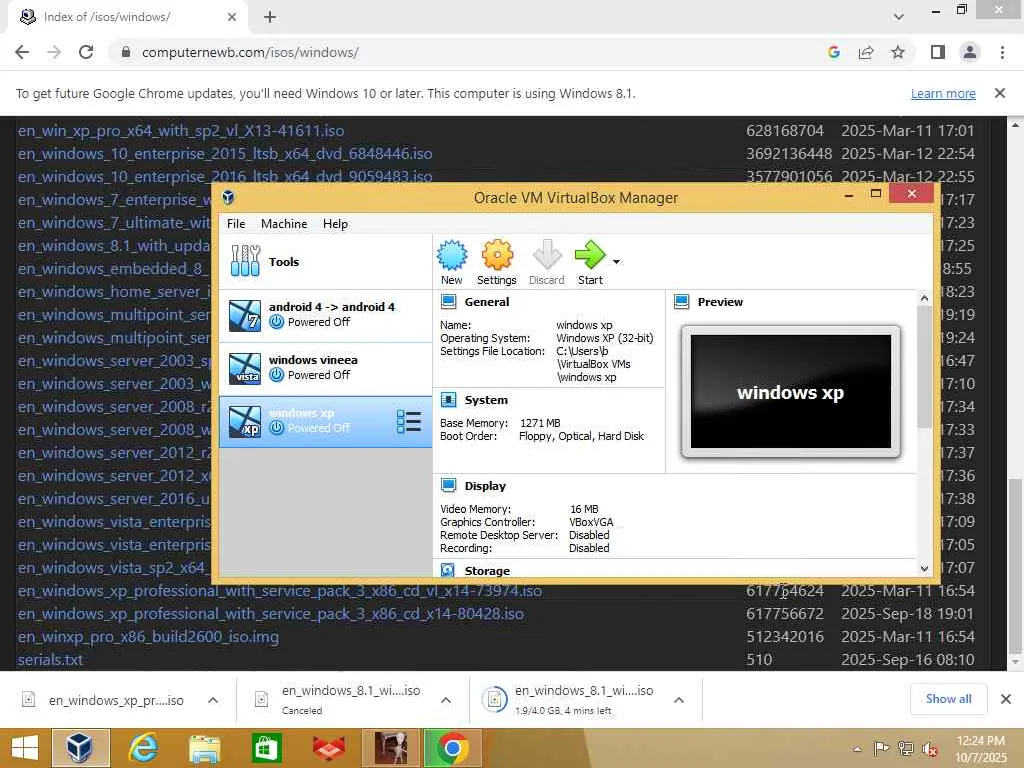Open windows xp machine tools list icon
This screenshot has width=1024, height=768.
[x=409, y=422]
